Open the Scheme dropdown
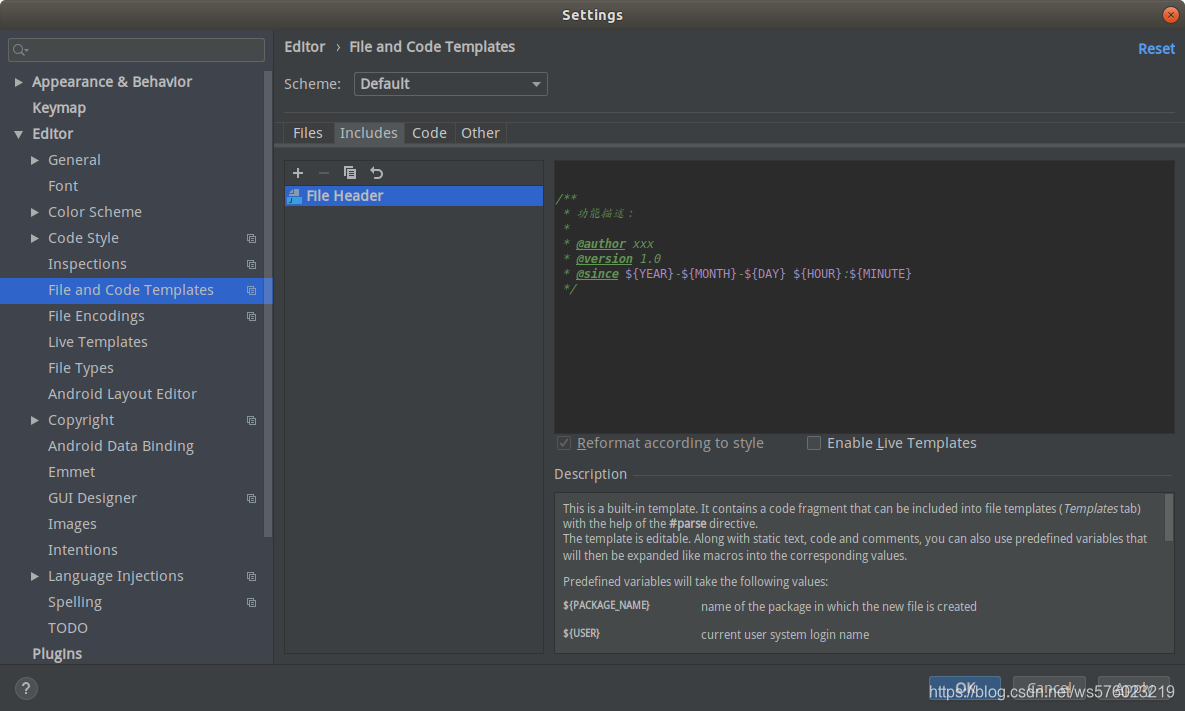Screen dimensions: 1185x711 click(450, 84)
